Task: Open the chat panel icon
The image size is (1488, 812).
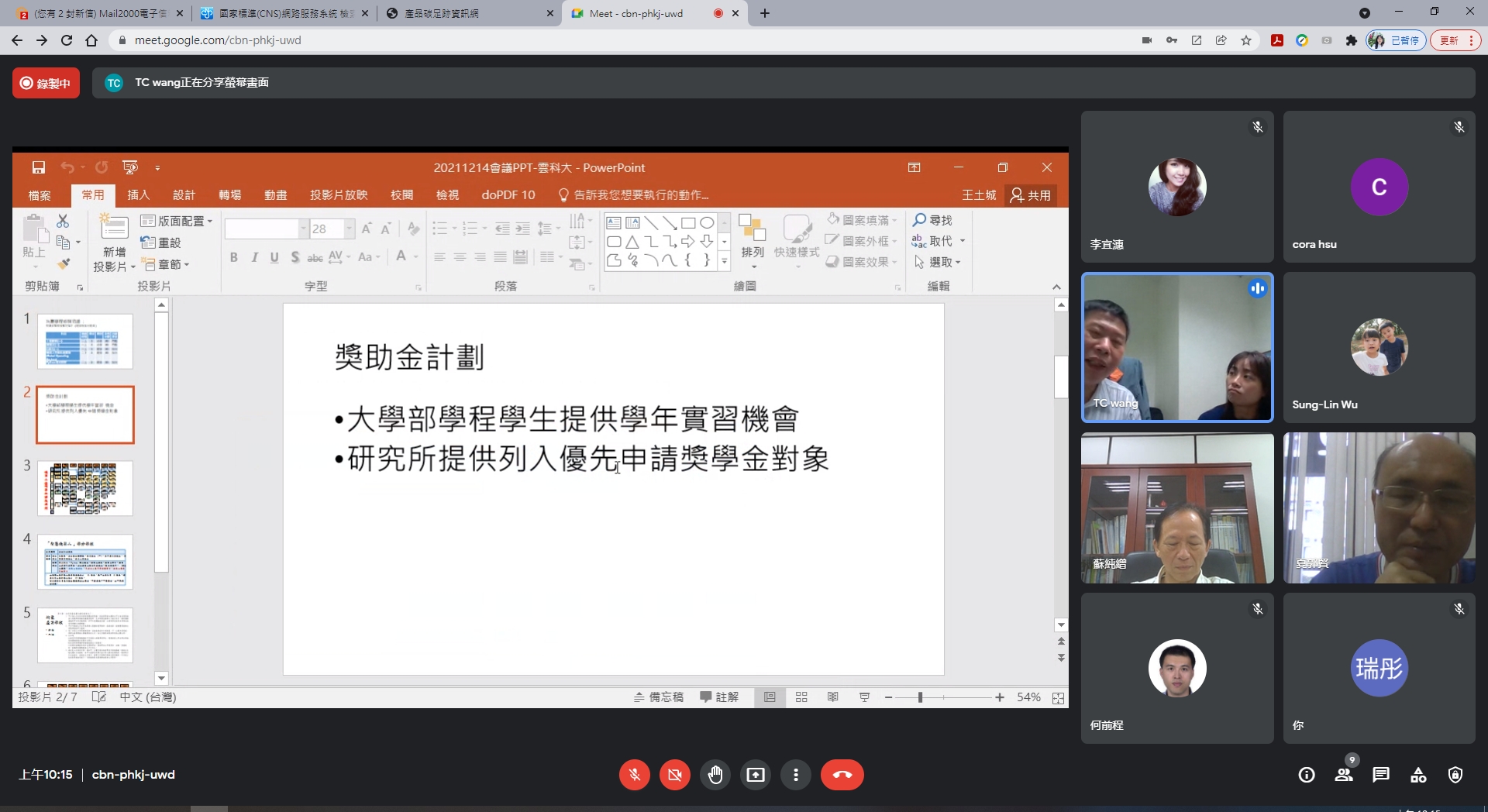Action: click(x=1381, y=775)
